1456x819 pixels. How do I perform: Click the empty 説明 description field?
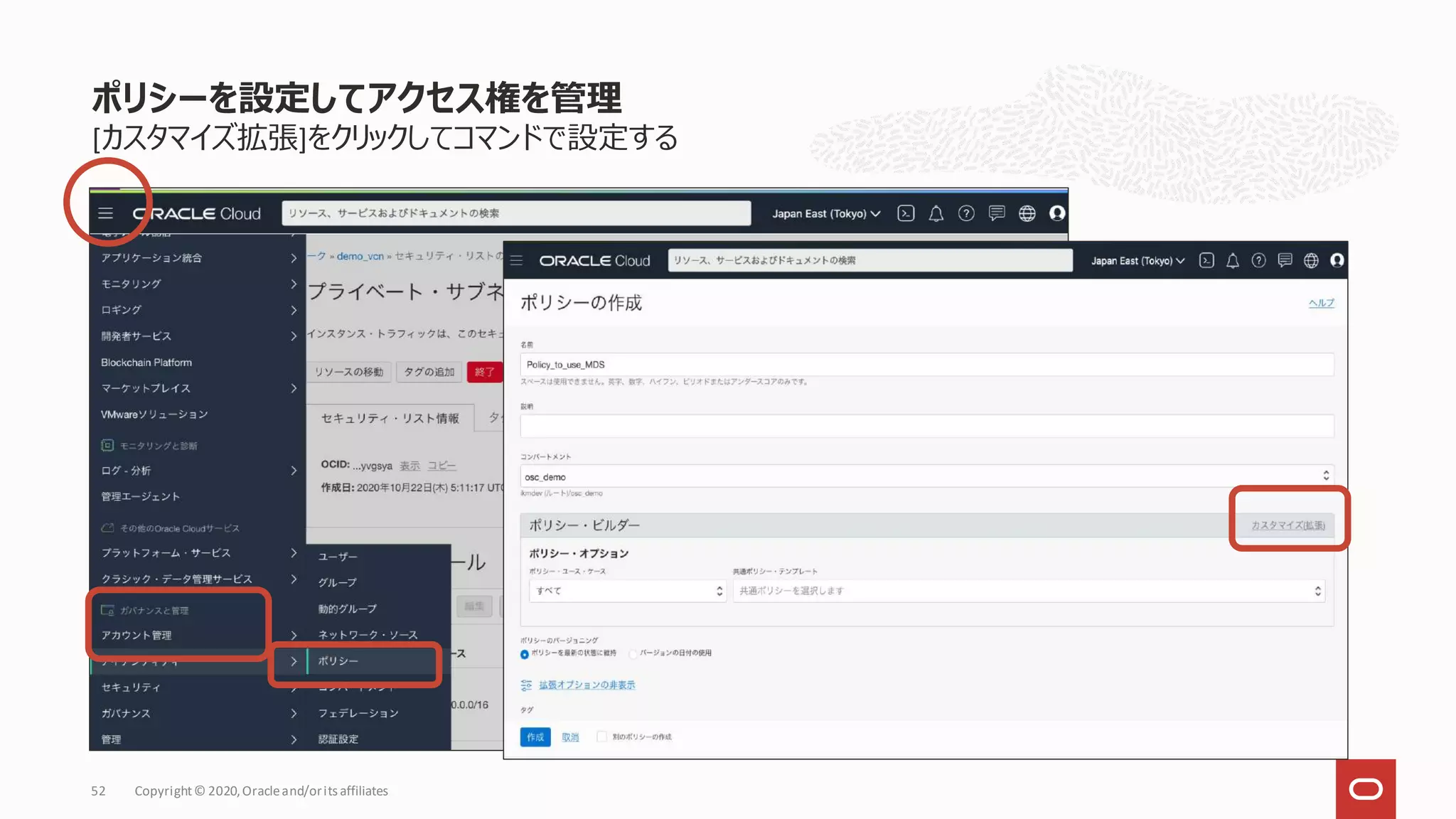927,427
